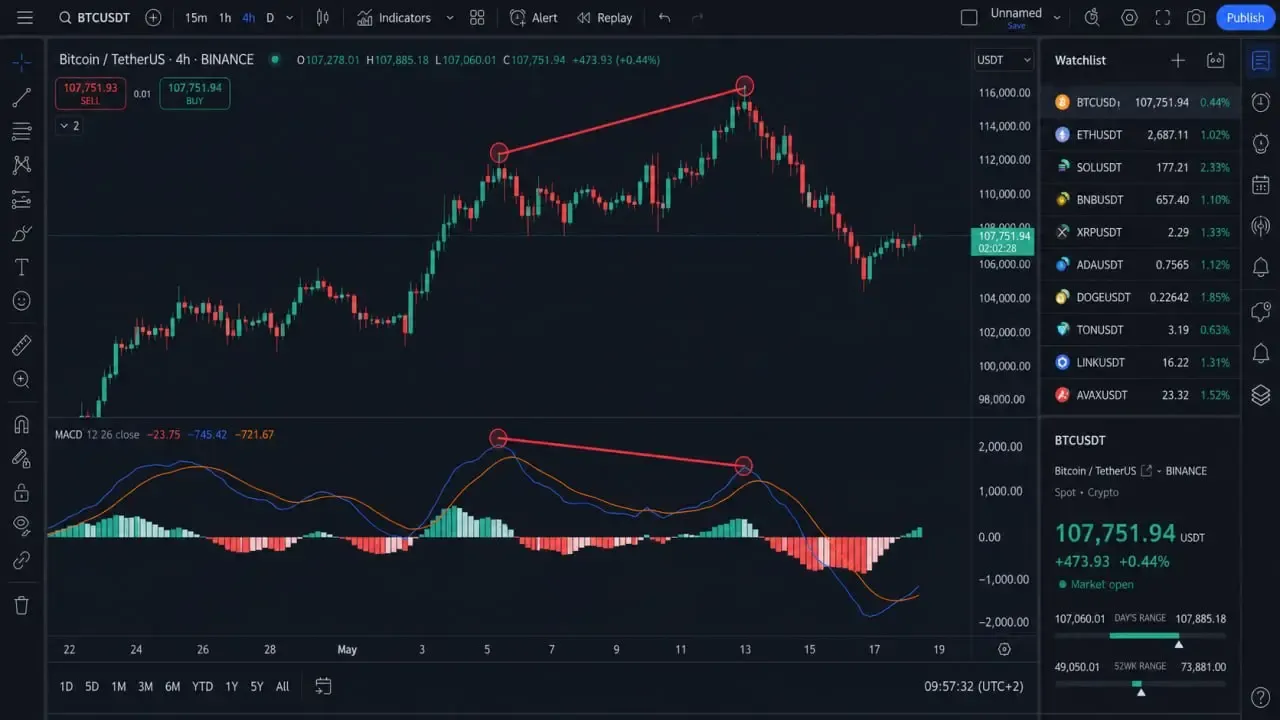Image resolution: width=1280 pixels, height=720 pixels.
Task: Open the USDT currency dropdown
Action: click(x=1004, y=60)
